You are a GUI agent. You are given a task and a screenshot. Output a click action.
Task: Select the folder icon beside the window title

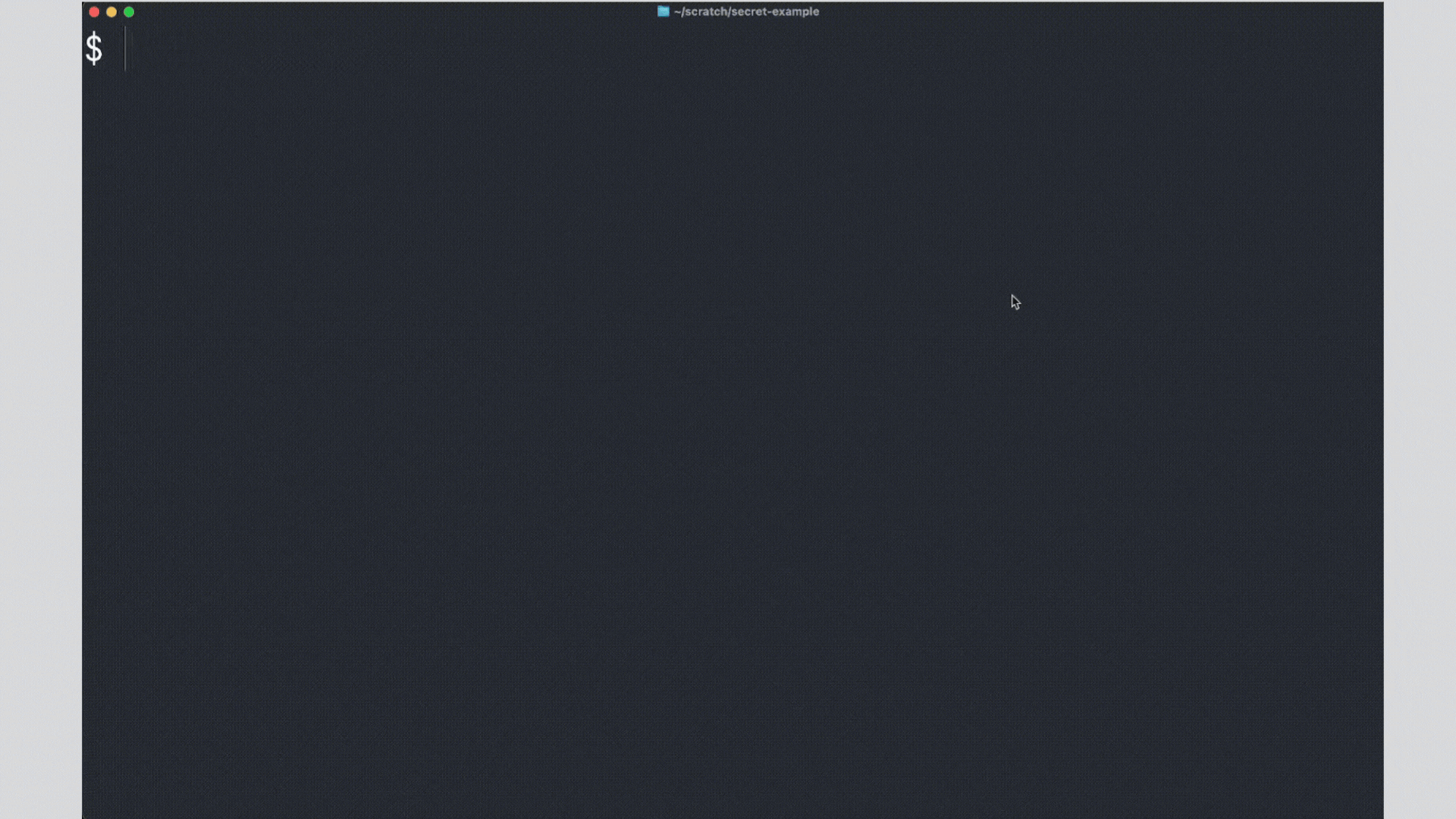[663, 11]
